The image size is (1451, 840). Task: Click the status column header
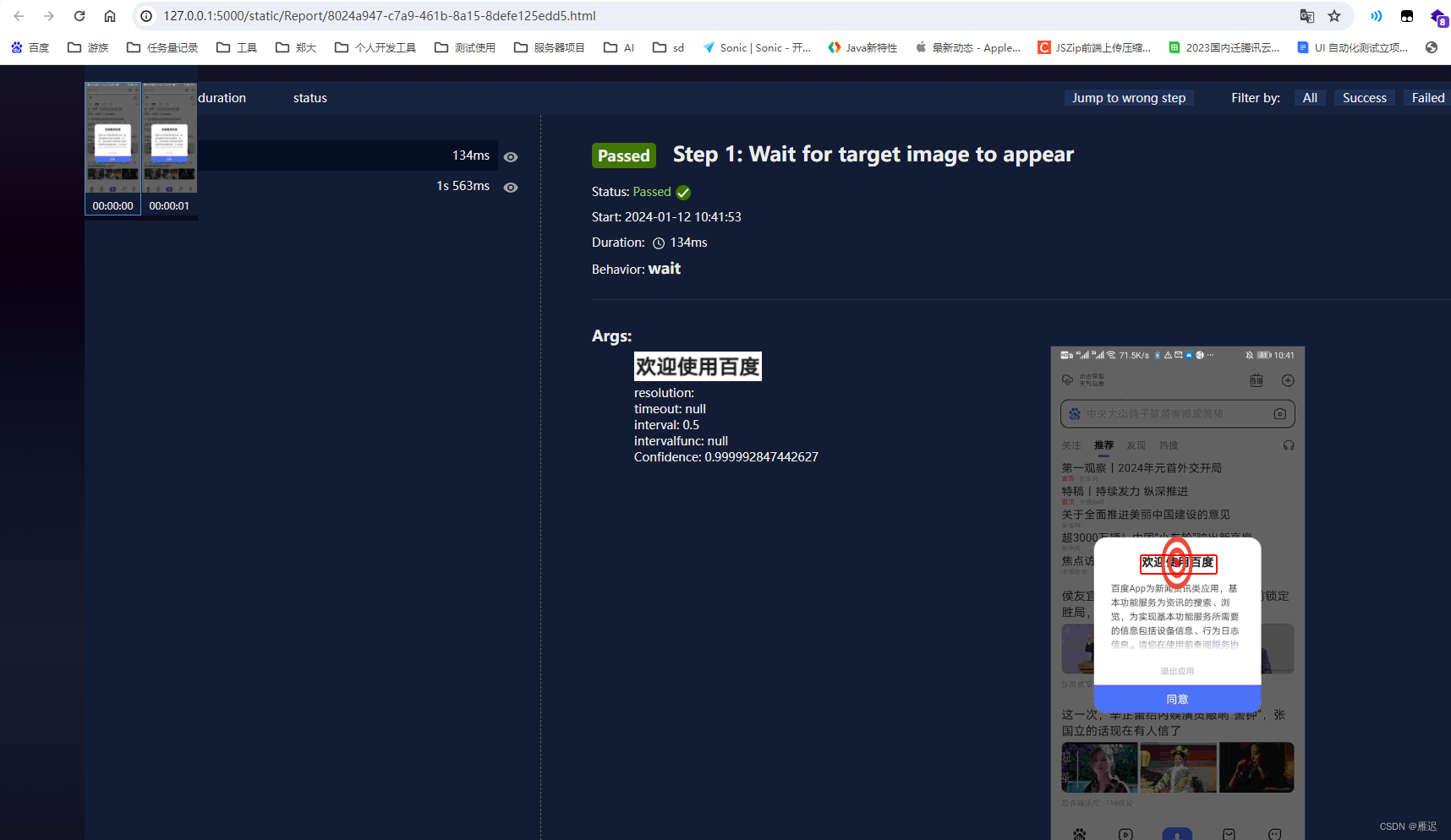click(310, 98)
